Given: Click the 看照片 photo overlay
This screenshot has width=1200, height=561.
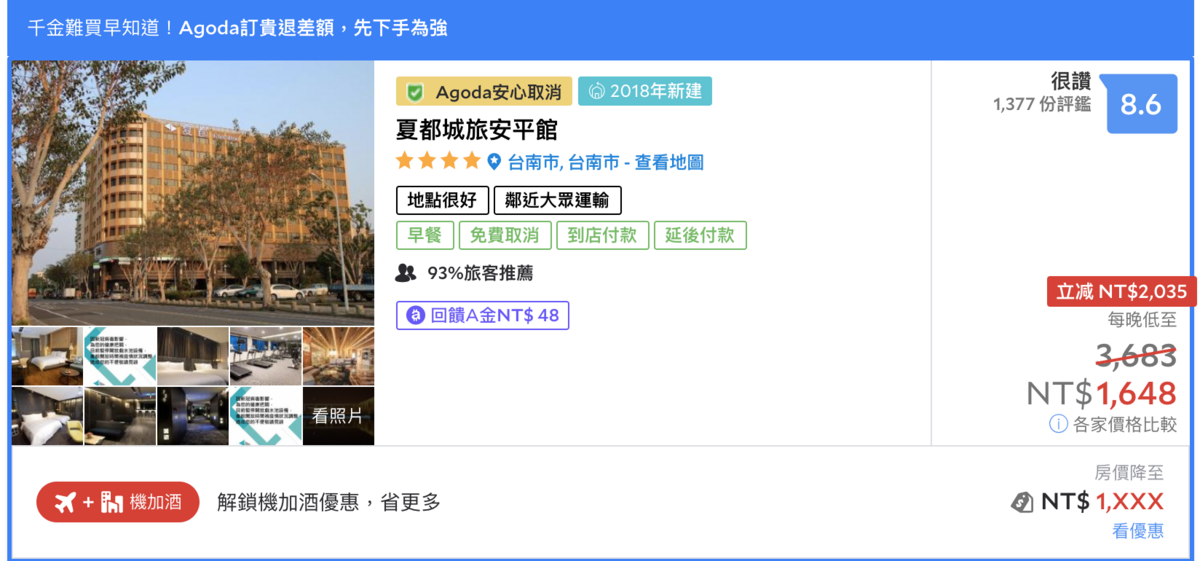Looking at the screenshot, I should [x=338, y=416].
